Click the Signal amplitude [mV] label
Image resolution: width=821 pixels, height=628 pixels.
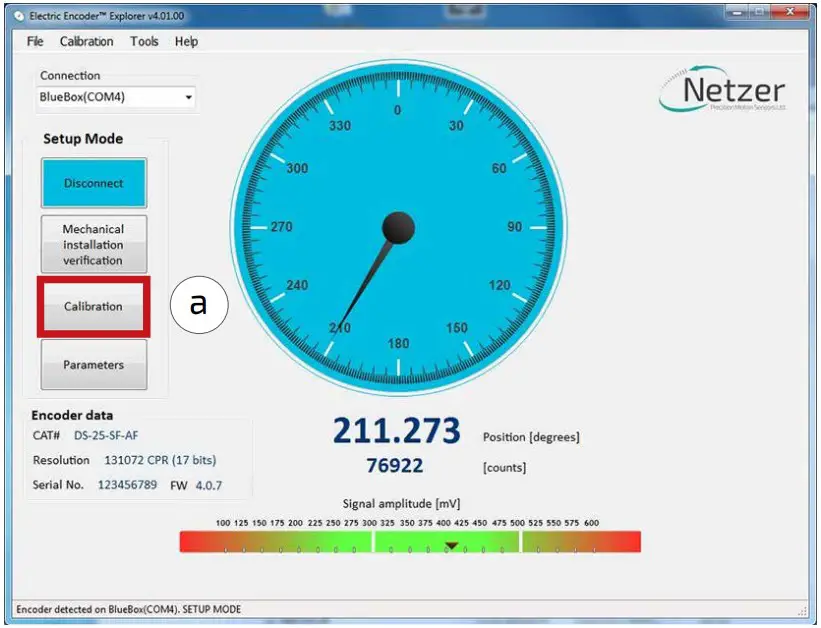click(401, 504)
